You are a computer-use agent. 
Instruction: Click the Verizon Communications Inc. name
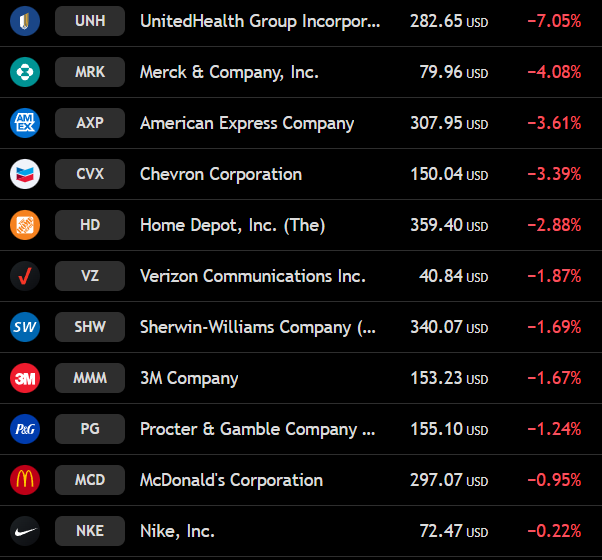pos(253,276)
